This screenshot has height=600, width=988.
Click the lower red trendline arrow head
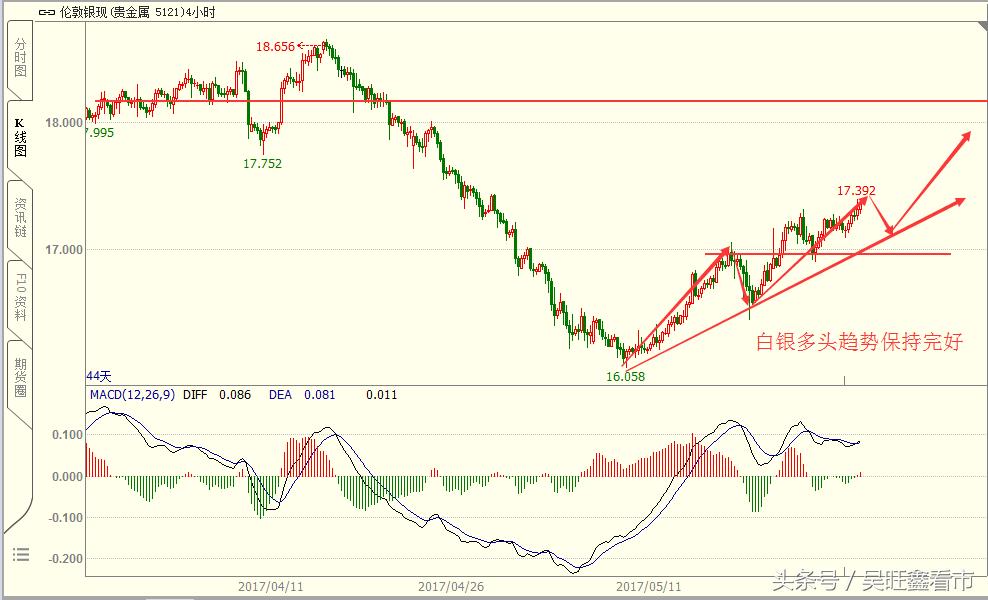(x=961, y=200)
